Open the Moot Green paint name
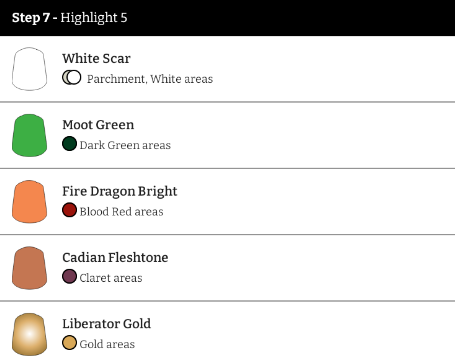 98,125
